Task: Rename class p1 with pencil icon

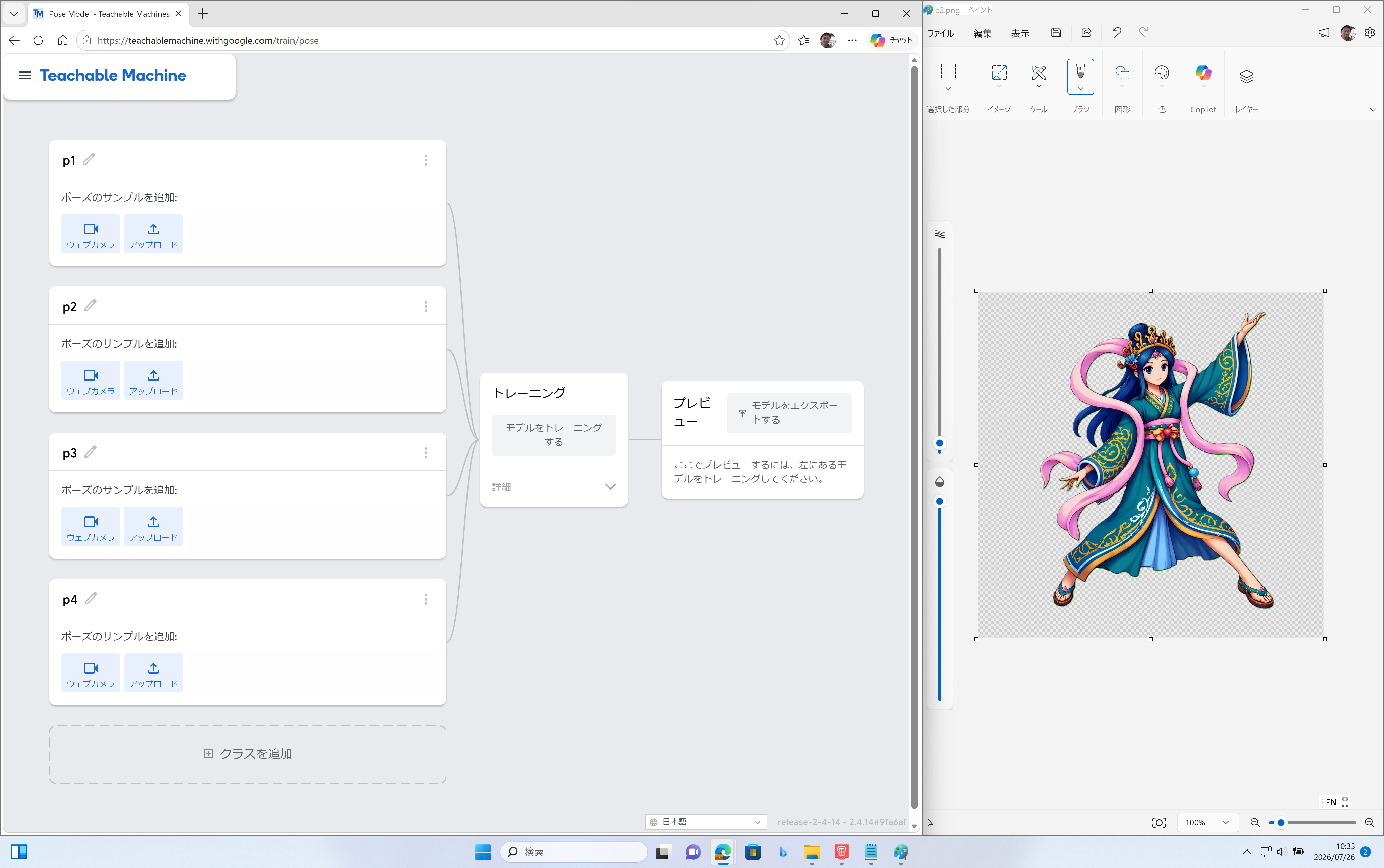Action: tap(89, 159)
